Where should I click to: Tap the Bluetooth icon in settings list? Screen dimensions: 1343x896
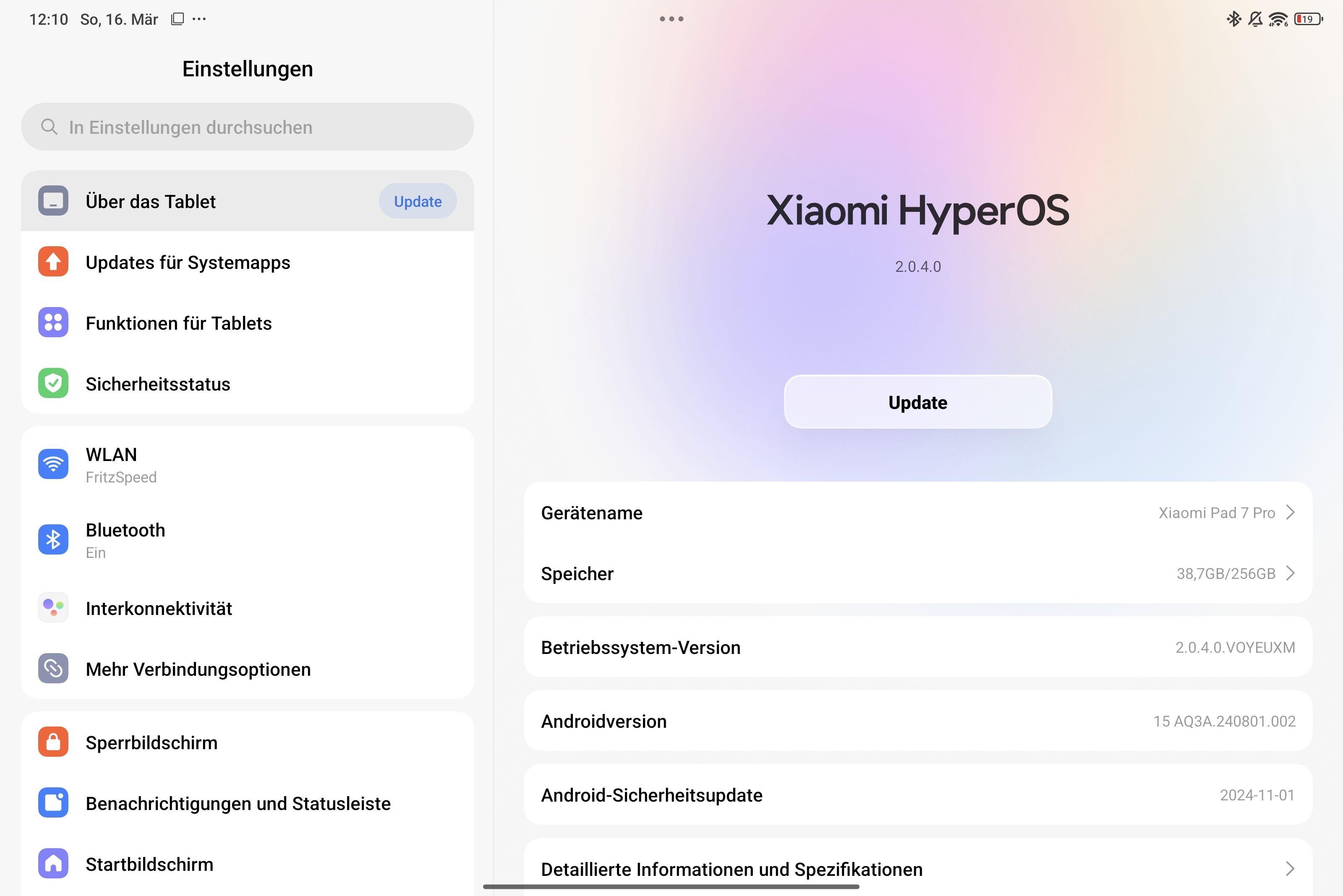[53, 539]
